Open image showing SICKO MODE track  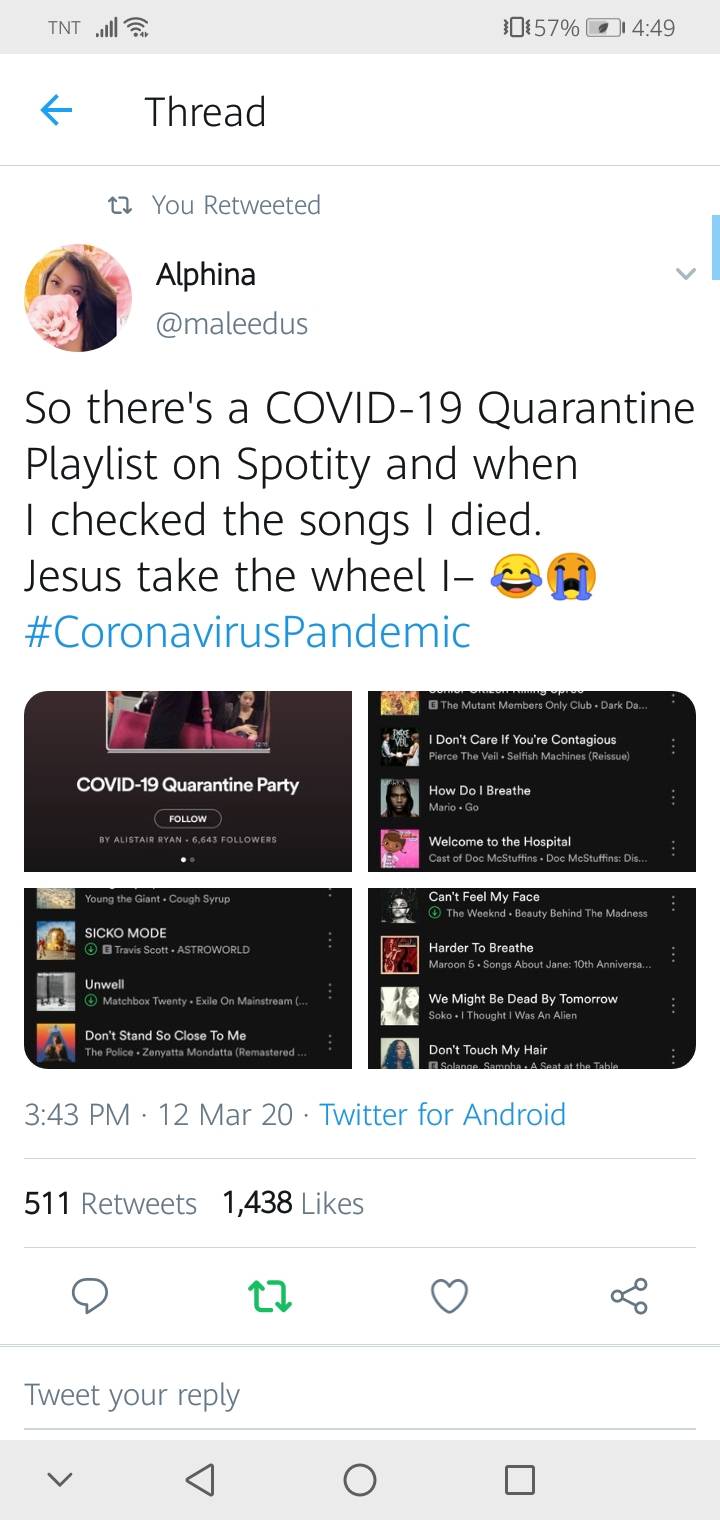tap(188, 978)
